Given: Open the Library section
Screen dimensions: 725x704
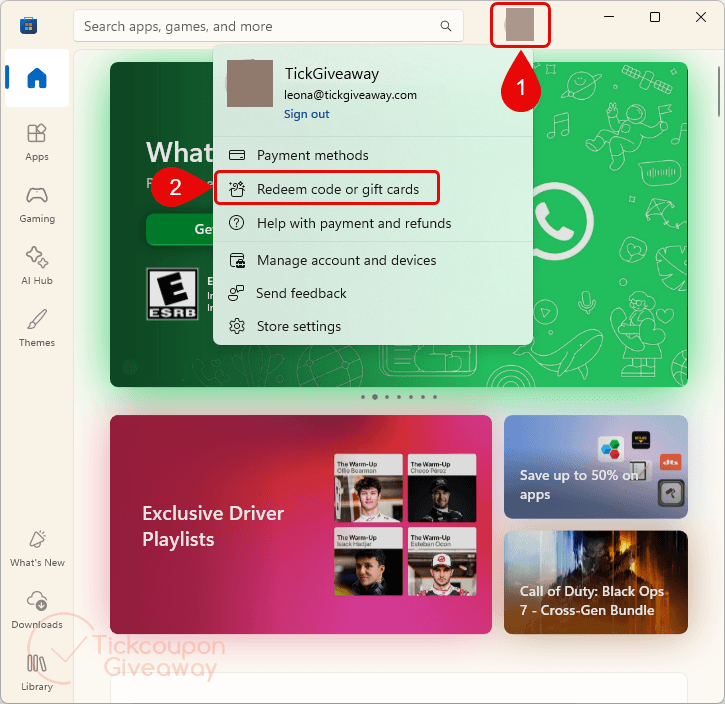Looking at the screenshot, I should pyautogui.click(x=37, y=672).
